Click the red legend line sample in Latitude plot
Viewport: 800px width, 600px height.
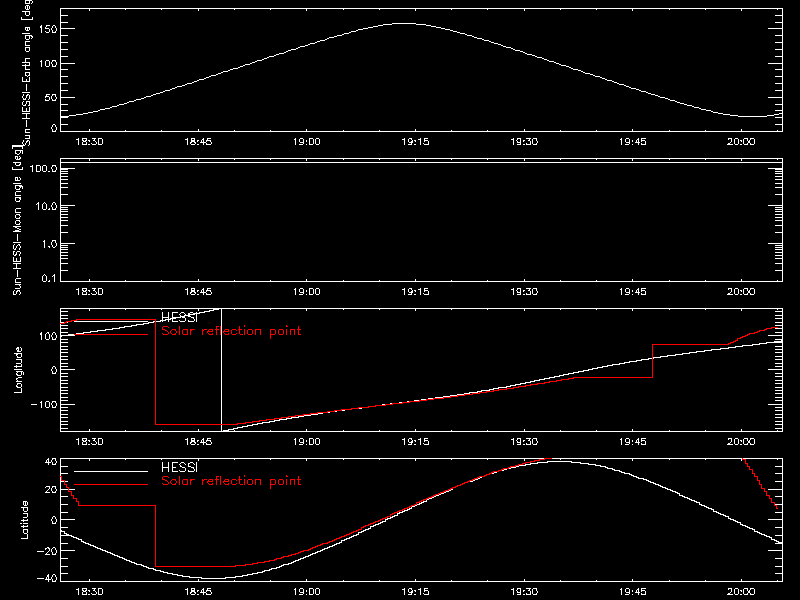tap(111, 484)
